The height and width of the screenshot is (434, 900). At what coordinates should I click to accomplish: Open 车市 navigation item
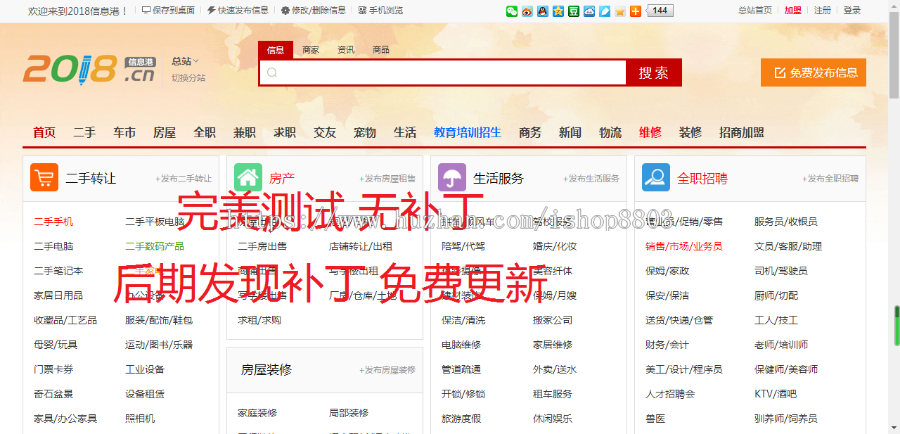tap(125, 133)
